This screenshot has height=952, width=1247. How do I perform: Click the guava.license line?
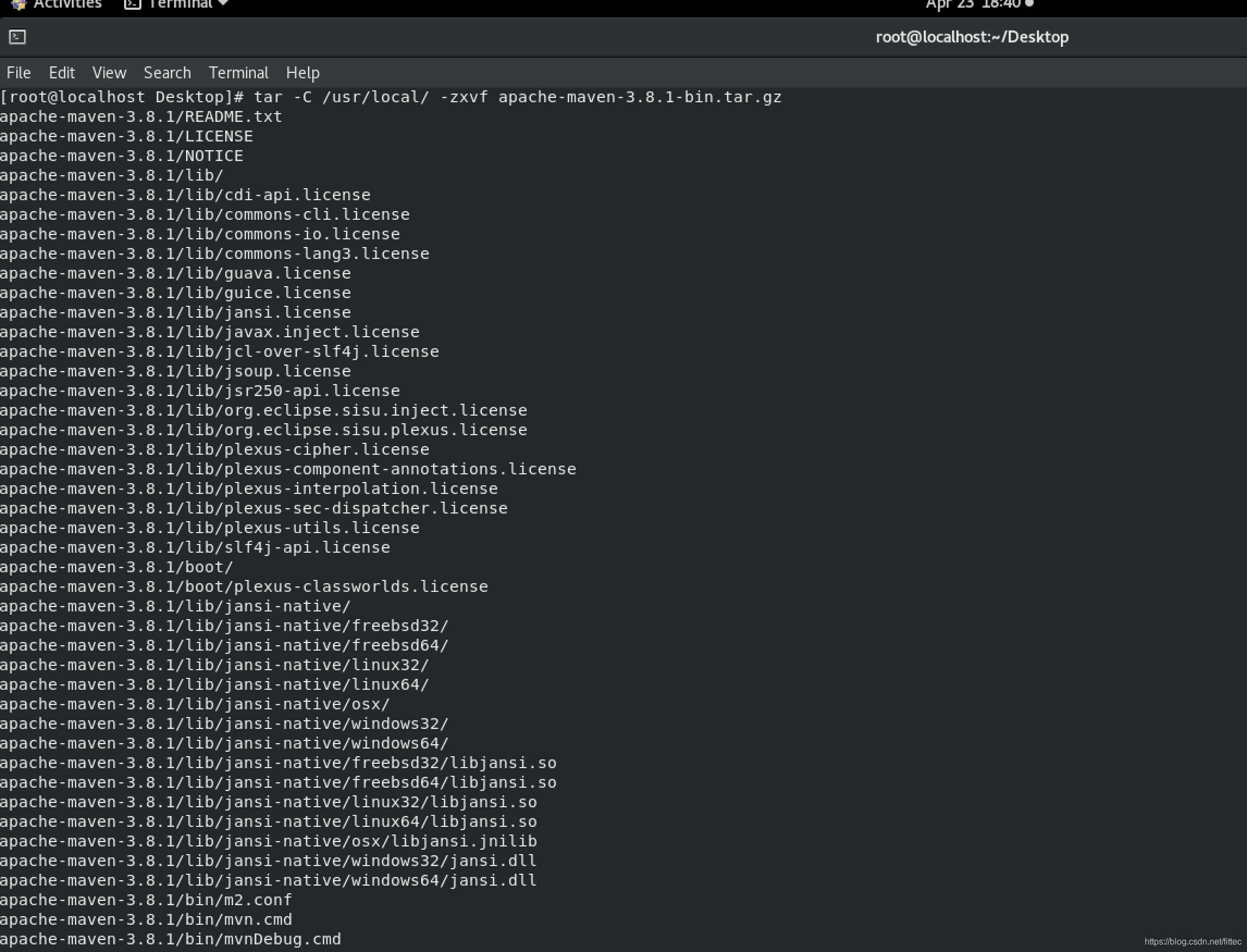(176, 273)
